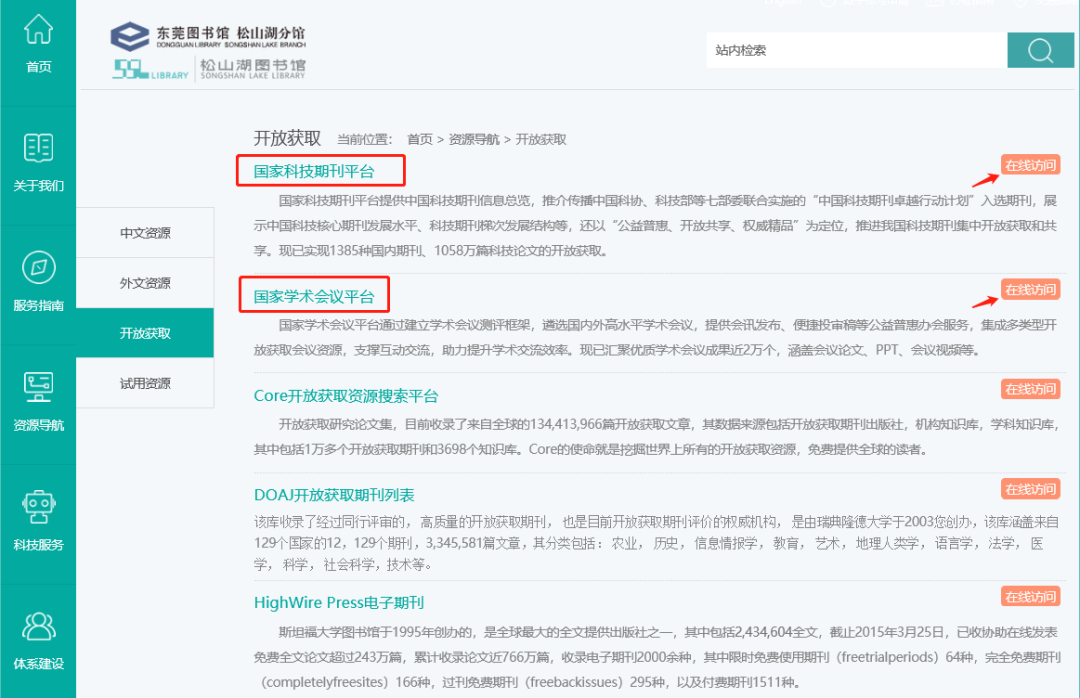This screenshot has width=1080, height=698.
Task: Open the Core开放获取资源搜索平台 link
Action: [346, 396]
